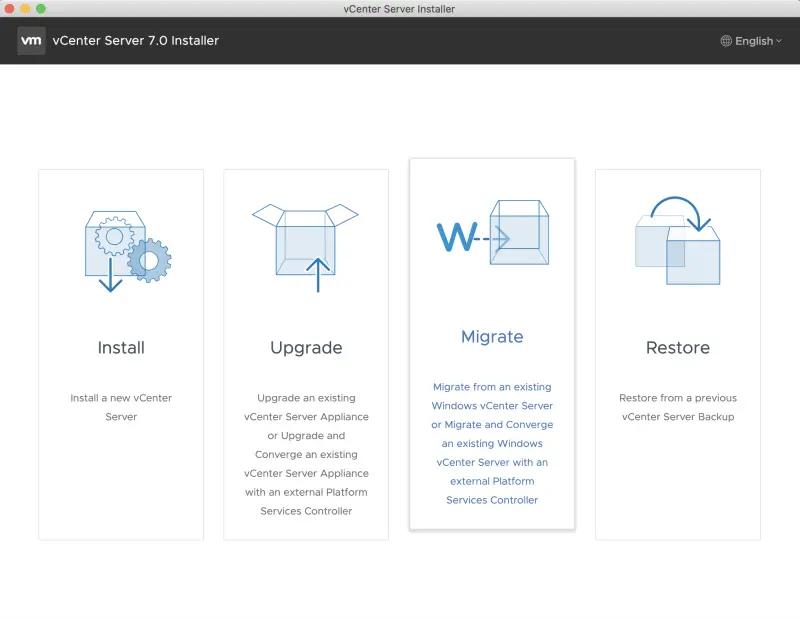Click 'Install a new vCenter Server' text
Image resolution: width=800 pixels, height=619 pixels.
click(x=120, y=407)
